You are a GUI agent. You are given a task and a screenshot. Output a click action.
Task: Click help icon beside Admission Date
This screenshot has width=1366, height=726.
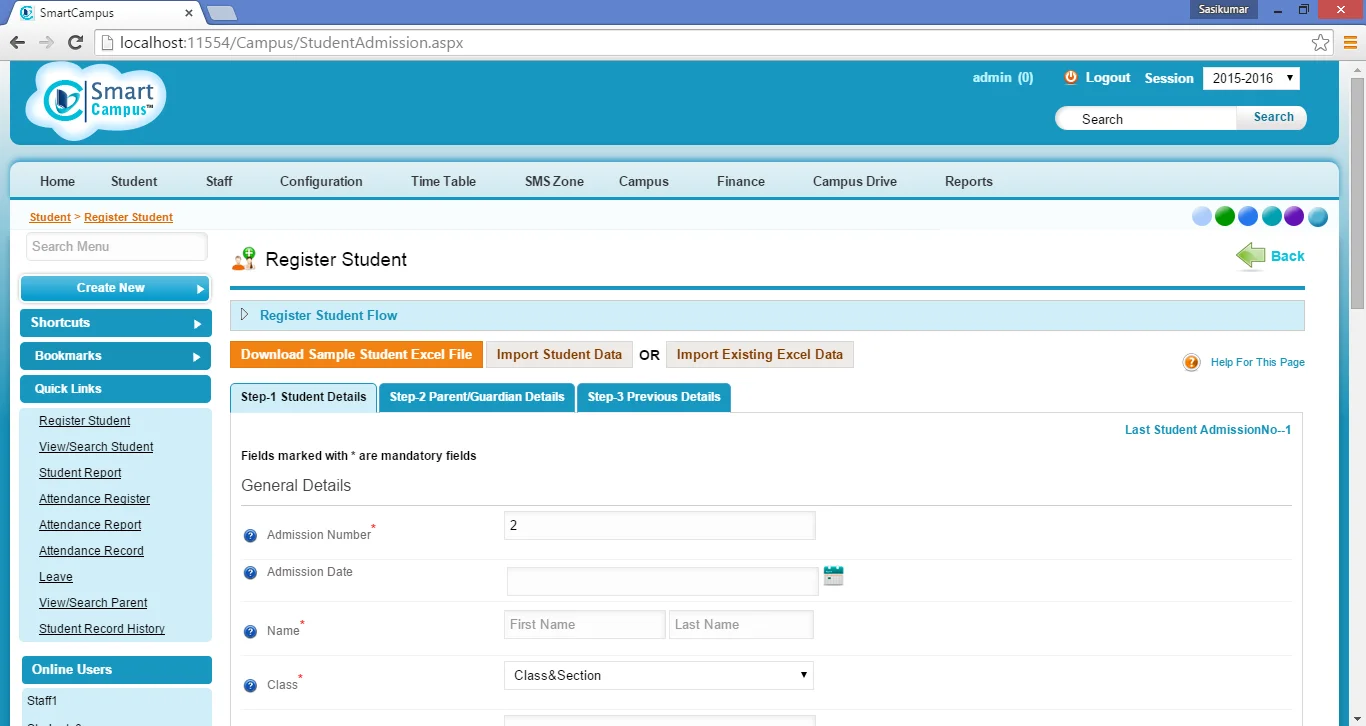[x=251, y=572]
